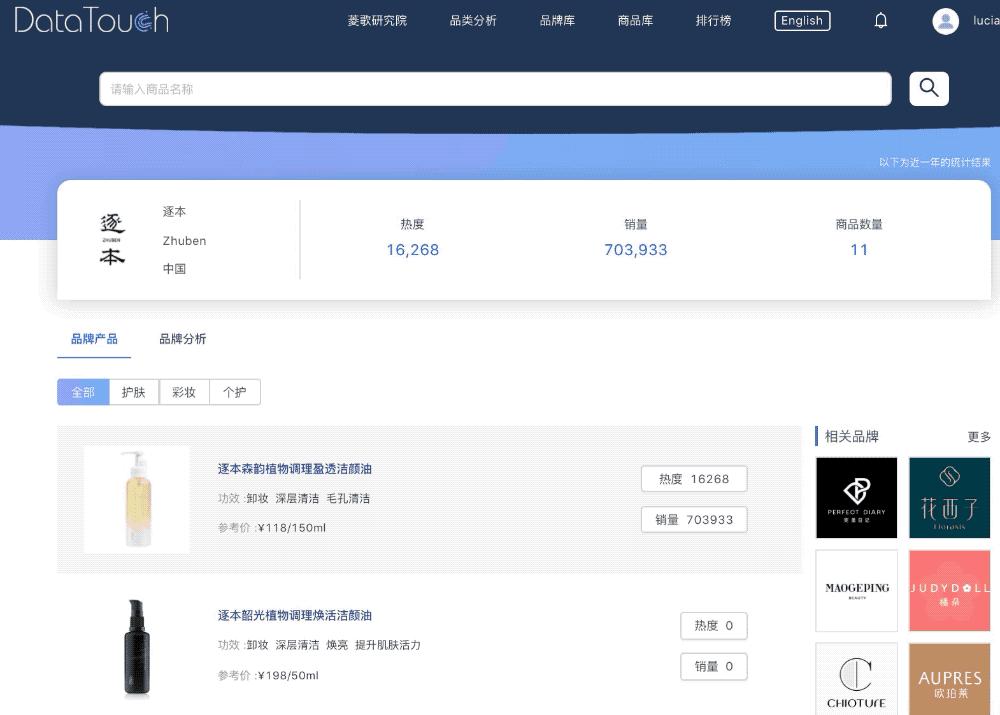This screenshot has width=1000, height=715.
Task: Click the MAOGEPING brand logo
Action: pyautogui.click(x=856, y=592)
